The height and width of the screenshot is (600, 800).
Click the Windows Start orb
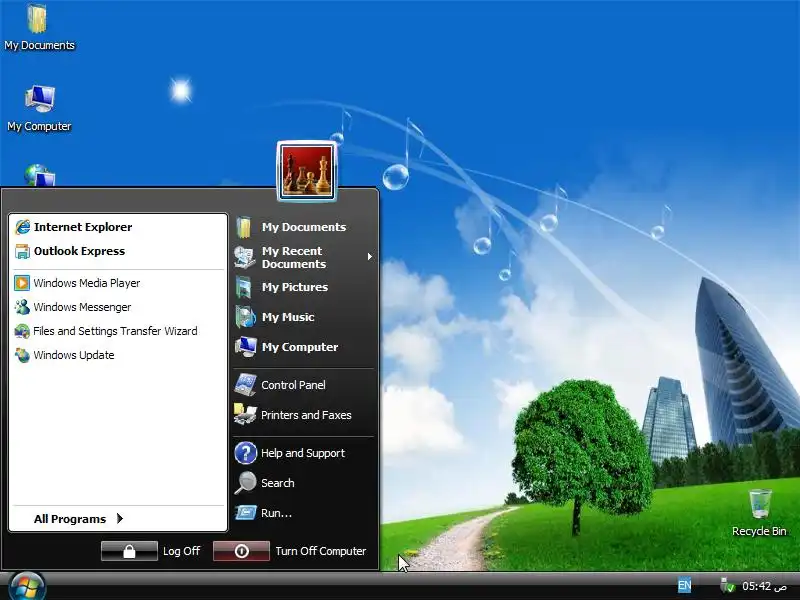pyautogui.click(x=27, y=587)
